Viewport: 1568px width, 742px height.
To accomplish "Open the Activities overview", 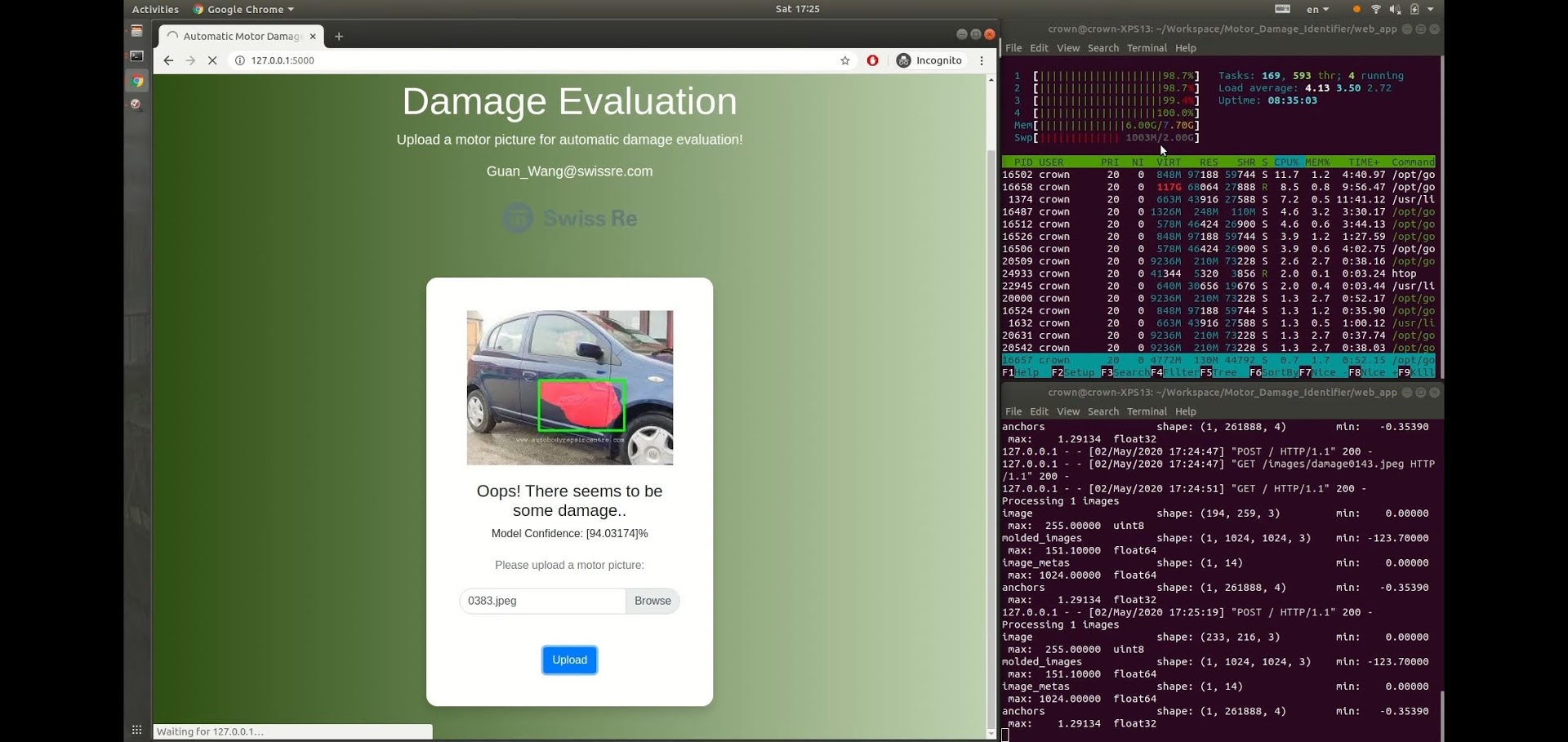I will [155, 9].
